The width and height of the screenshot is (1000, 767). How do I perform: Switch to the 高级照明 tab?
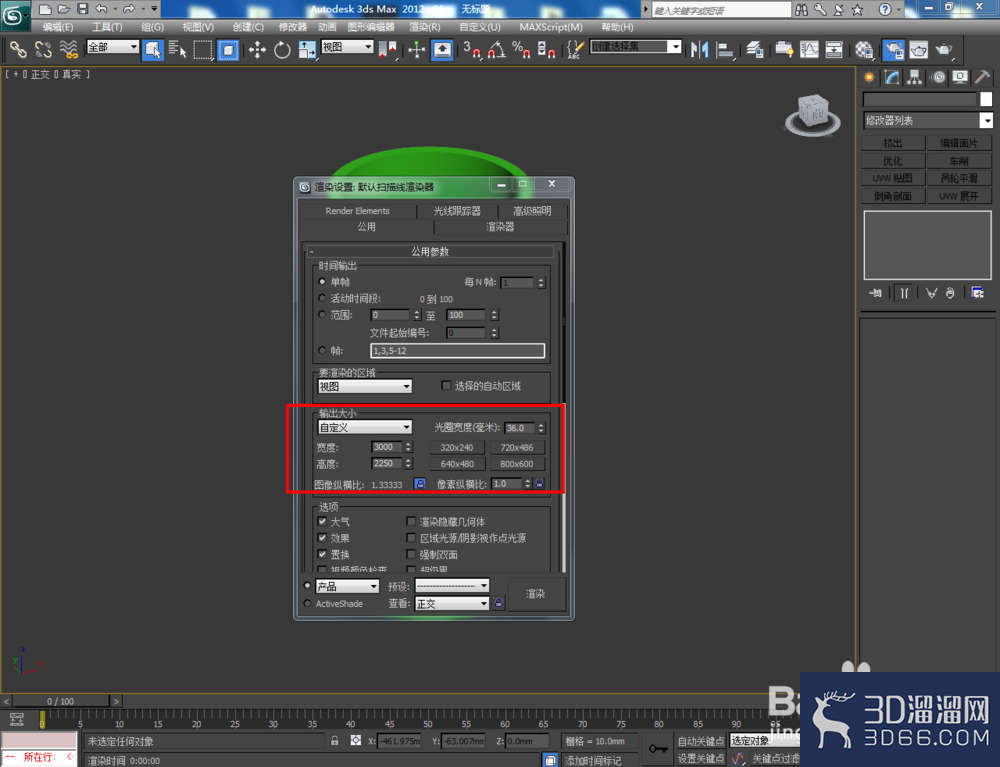(x=532, y=211)
